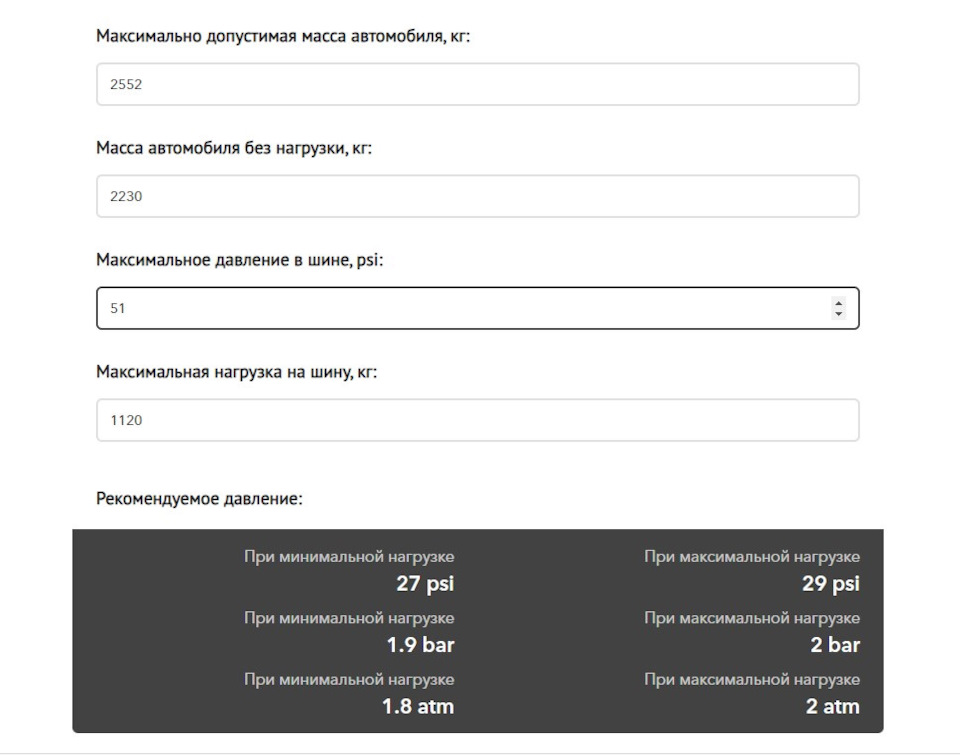Image resolution: width=960 pixels, height=755 pixels.
Task: Increase tire pressure with the stepper up arrow
Action: click(838, 303)
